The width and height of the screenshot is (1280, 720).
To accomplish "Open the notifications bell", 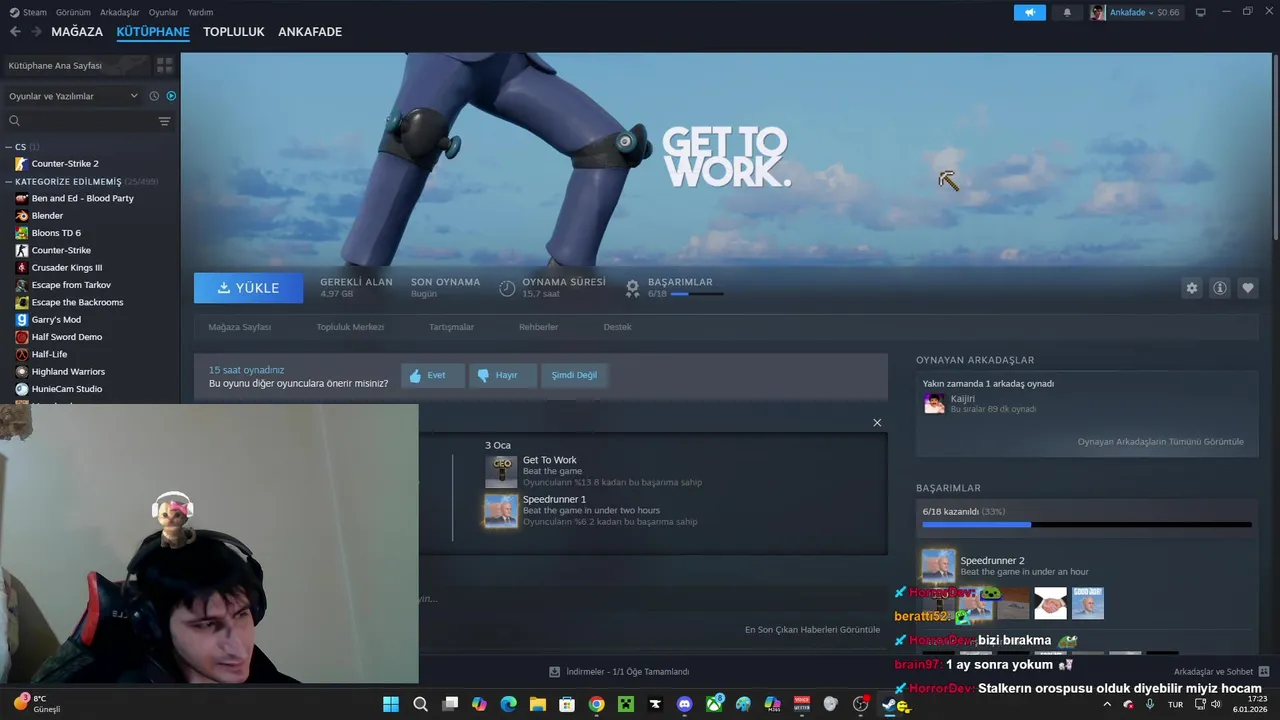I will [1067, 12].
